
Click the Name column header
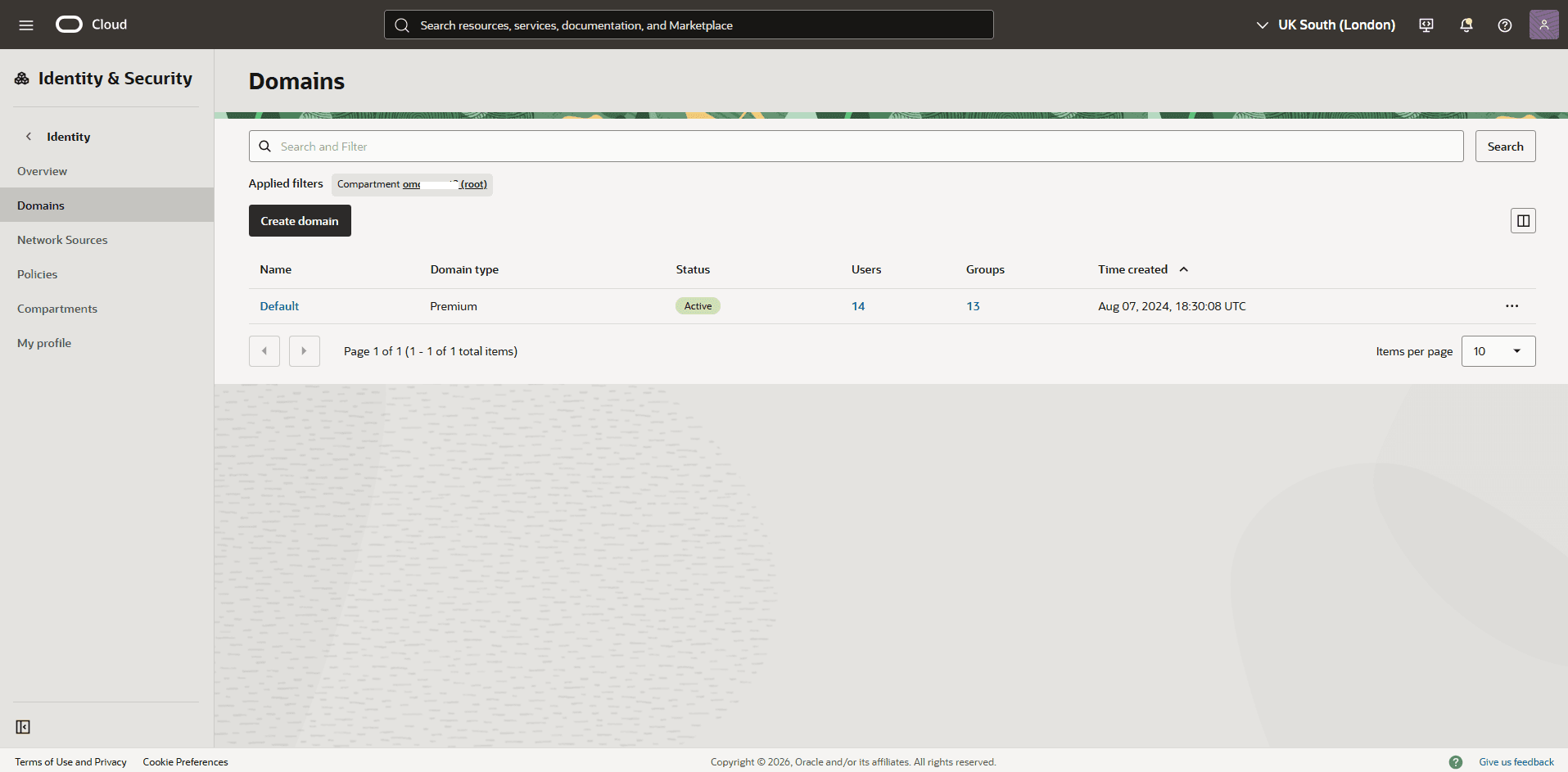pos(276,269)
